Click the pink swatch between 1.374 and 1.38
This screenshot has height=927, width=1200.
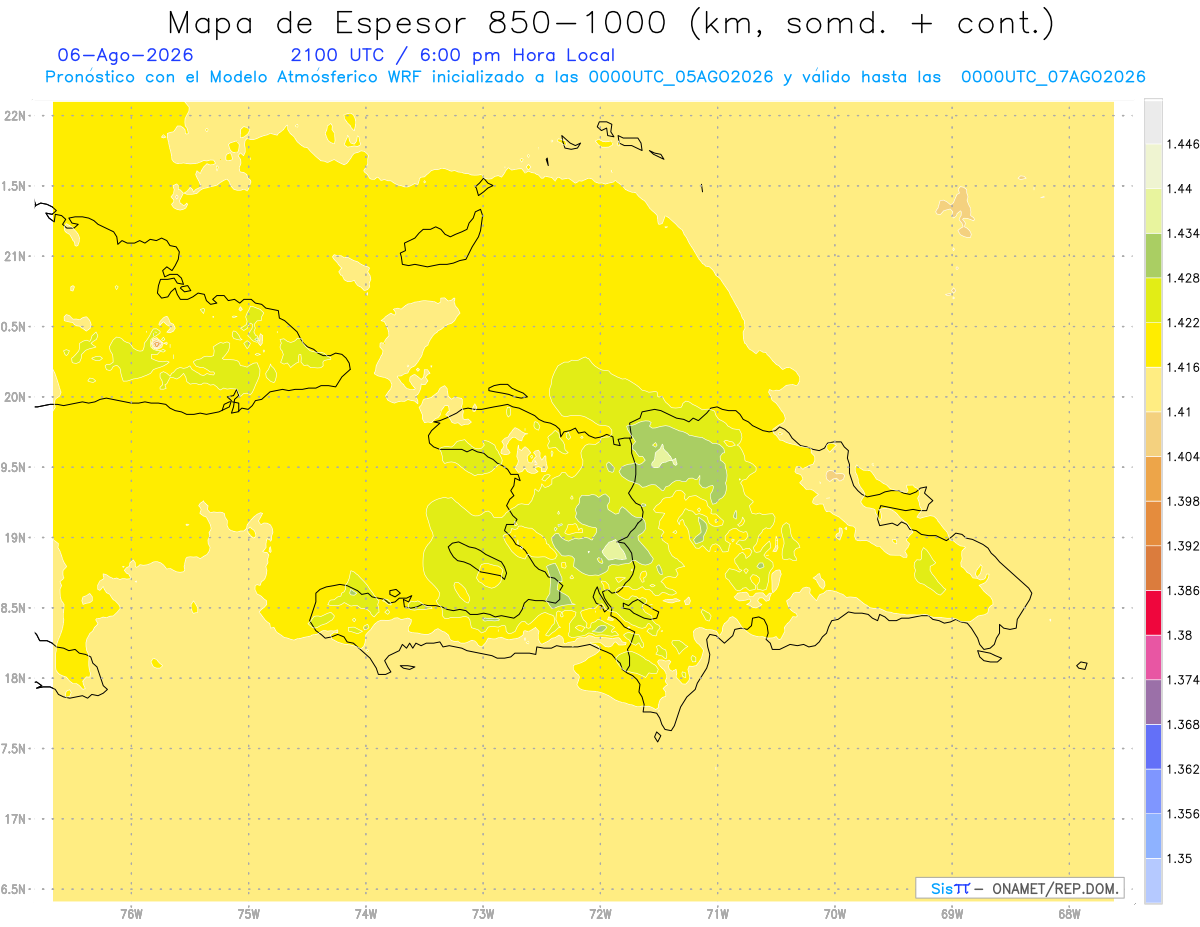[1153, 657]
